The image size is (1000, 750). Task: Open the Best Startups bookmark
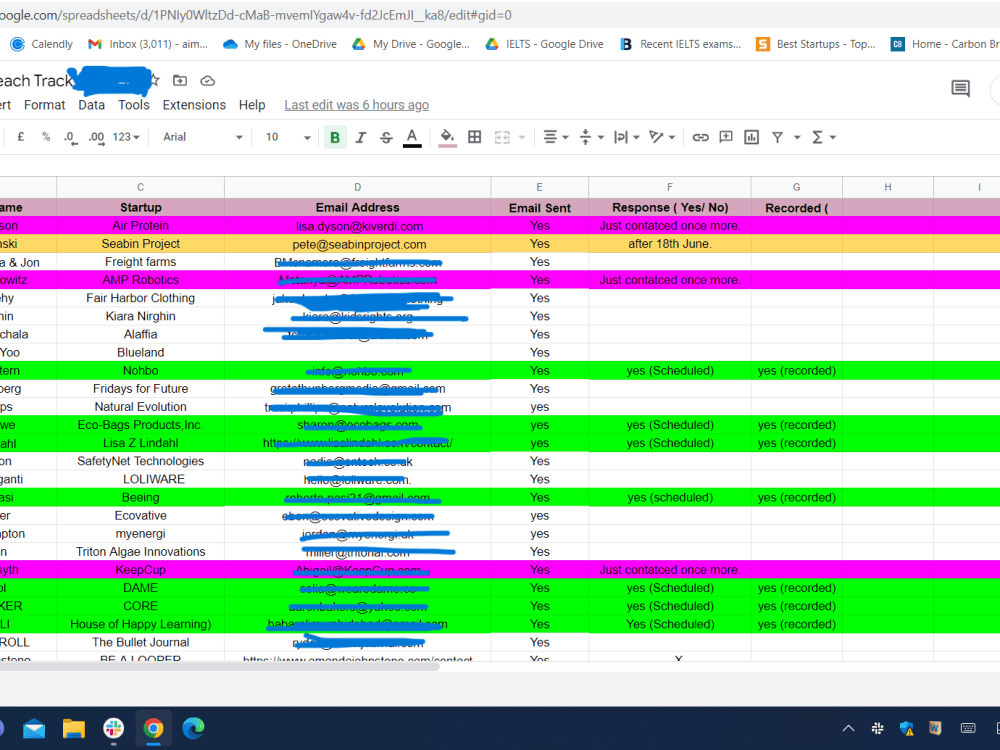tap(816, 44)
